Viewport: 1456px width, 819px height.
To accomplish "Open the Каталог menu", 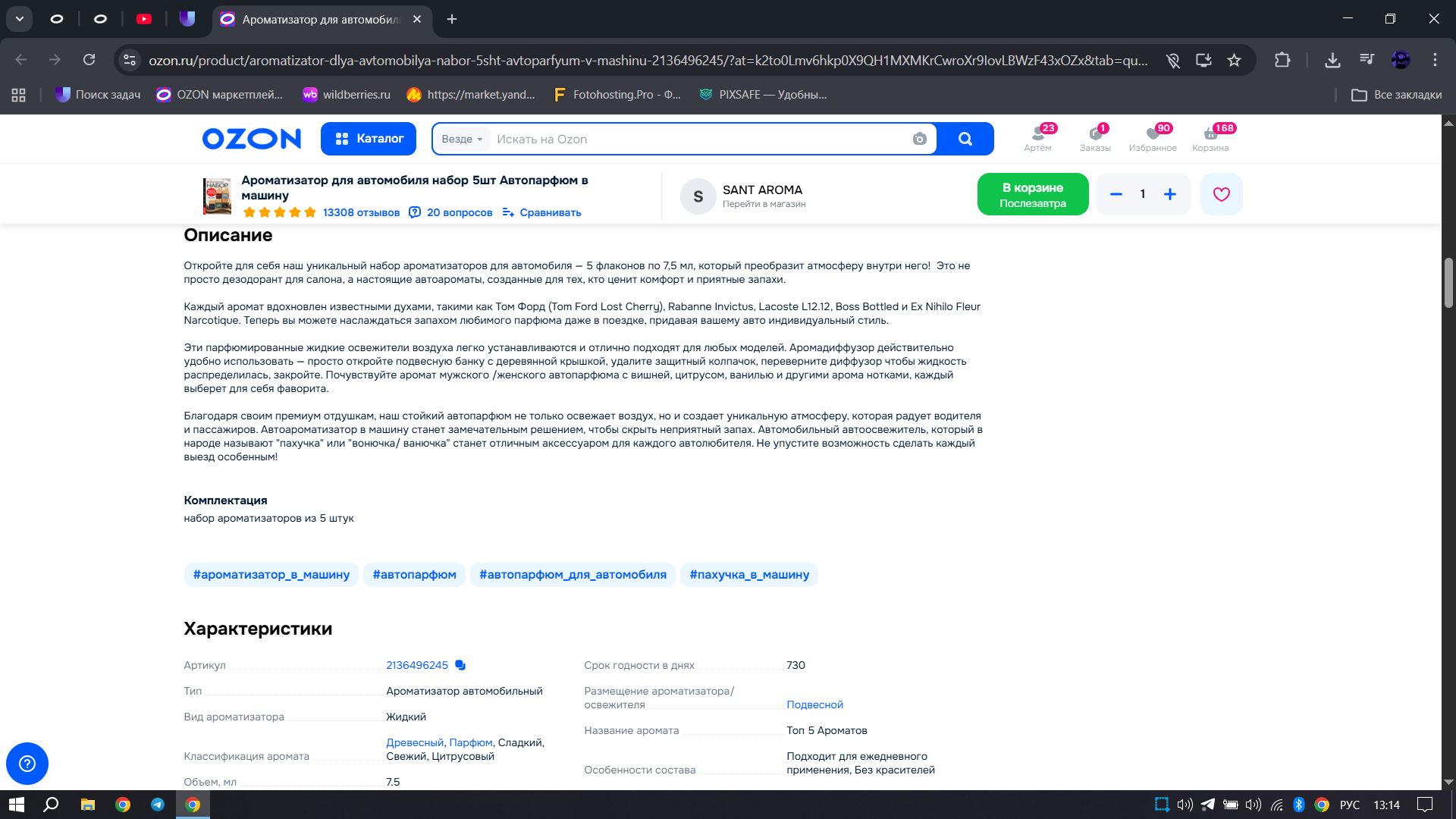I will [x=369, y=139].
